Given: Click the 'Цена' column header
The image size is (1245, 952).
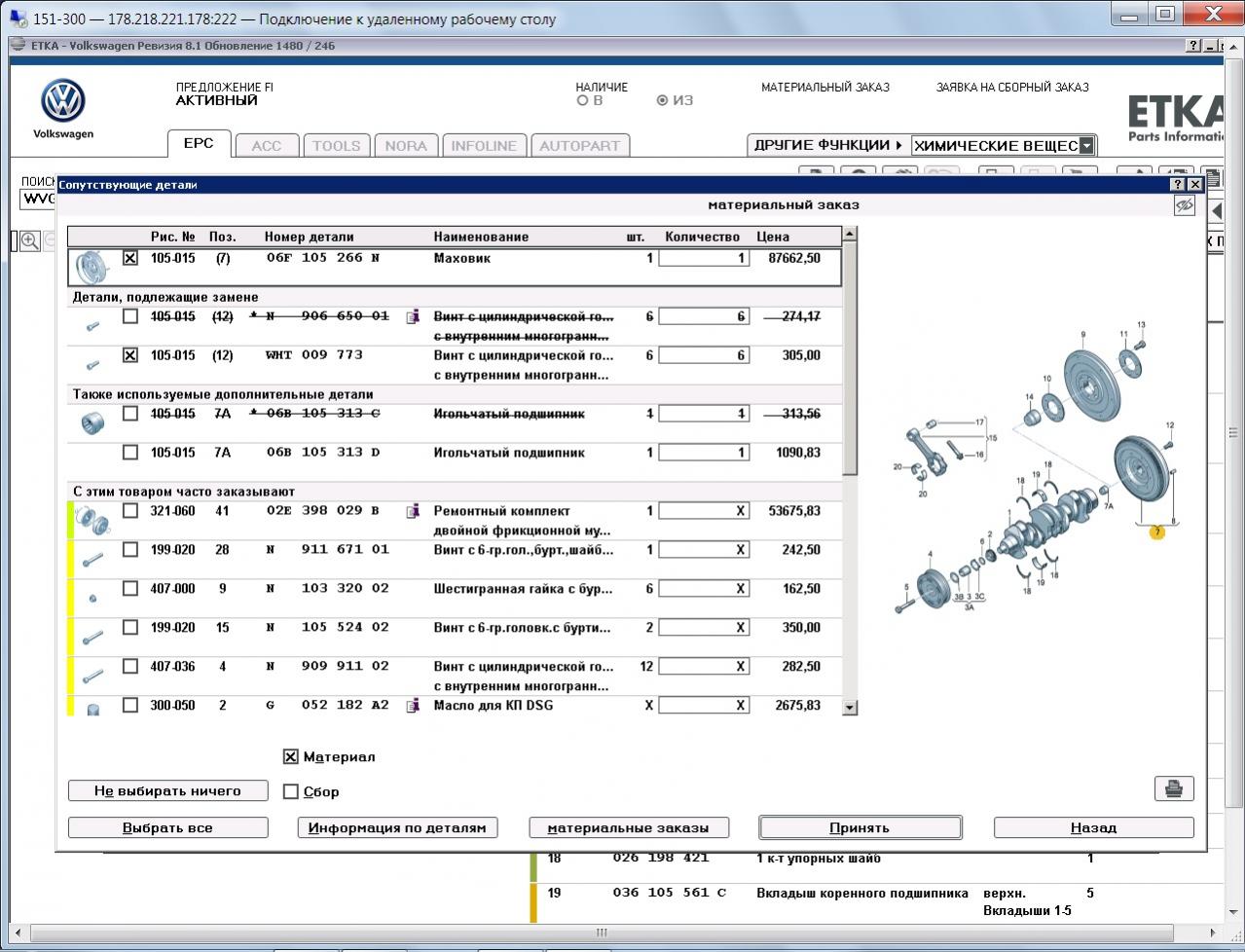Looking at the screenshot, I should click(x=773, y=237).
